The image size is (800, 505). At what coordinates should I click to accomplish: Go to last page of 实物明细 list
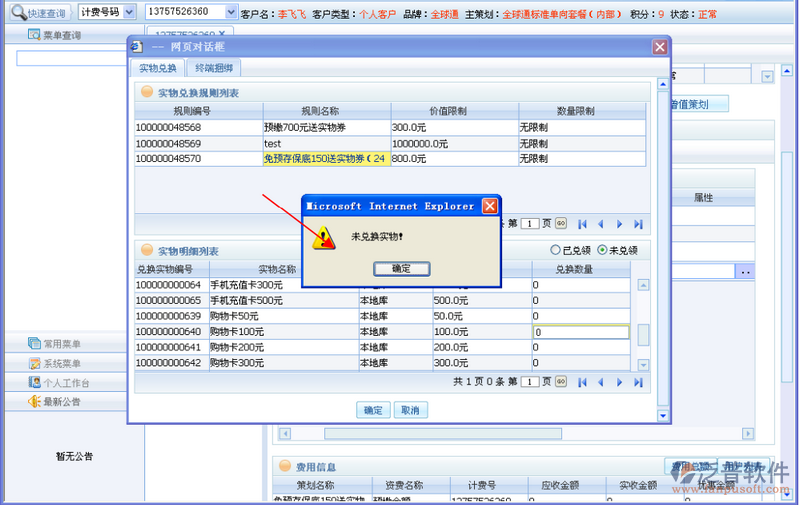tap(638, 382)
